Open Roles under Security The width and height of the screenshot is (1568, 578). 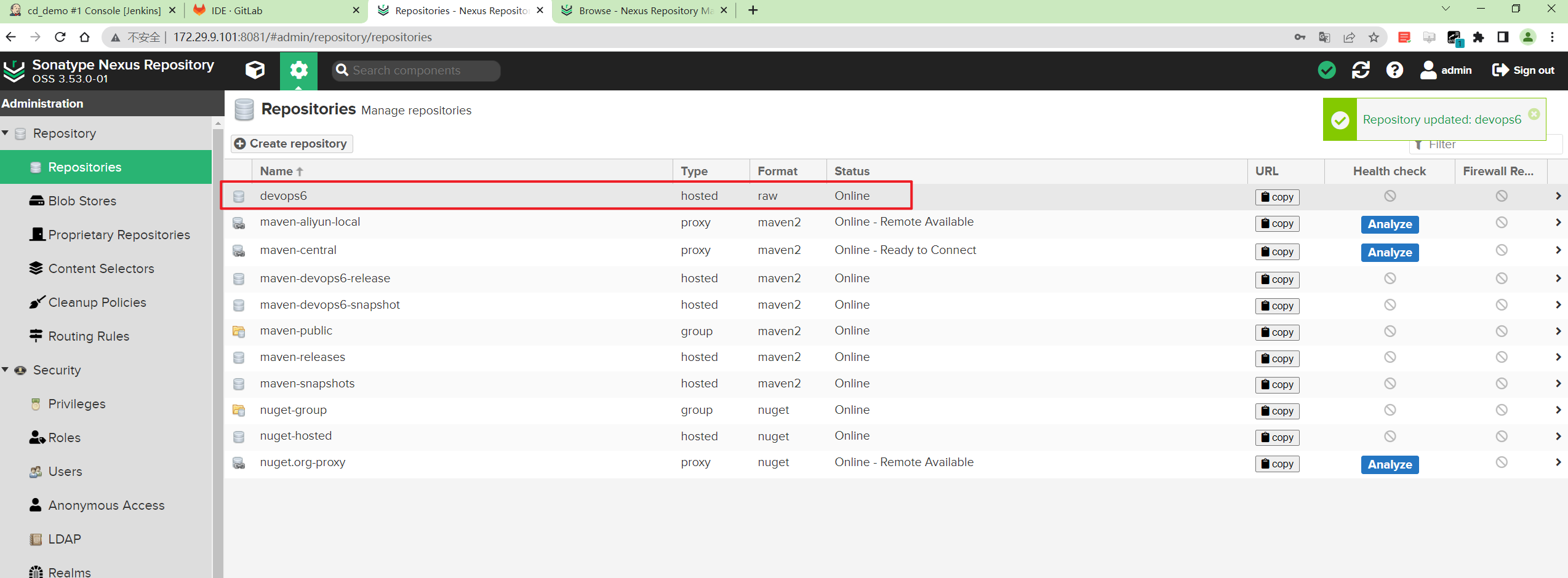[64, 438]
